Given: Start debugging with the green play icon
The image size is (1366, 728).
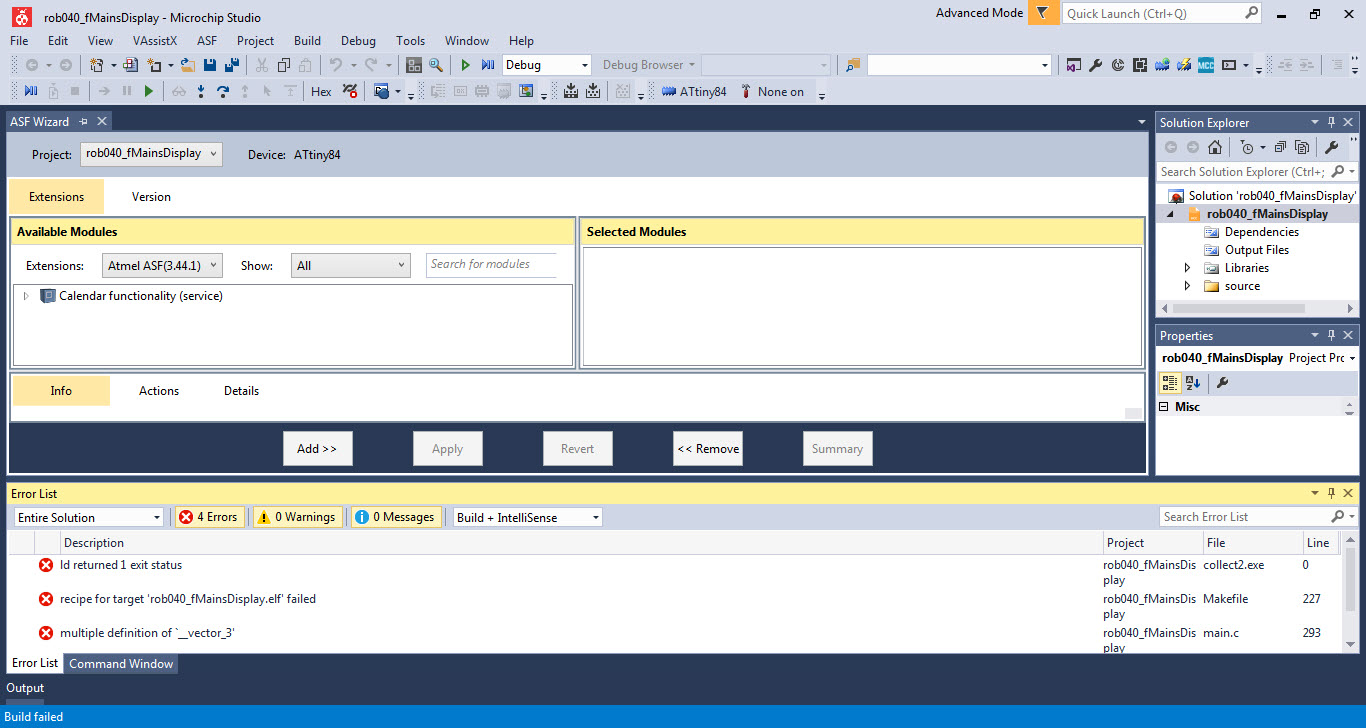Looking at the screenshot, I should tap(465, 65).
